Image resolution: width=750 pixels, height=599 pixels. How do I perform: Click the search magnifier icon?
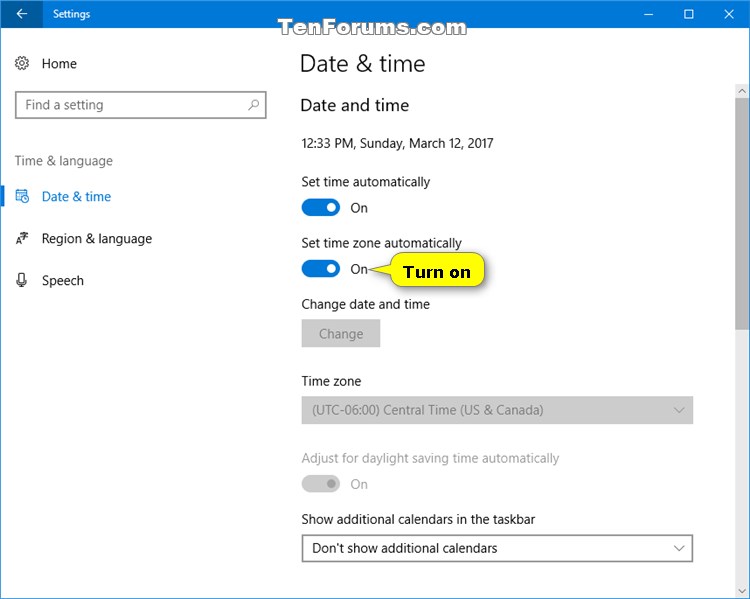click(254, 105)
